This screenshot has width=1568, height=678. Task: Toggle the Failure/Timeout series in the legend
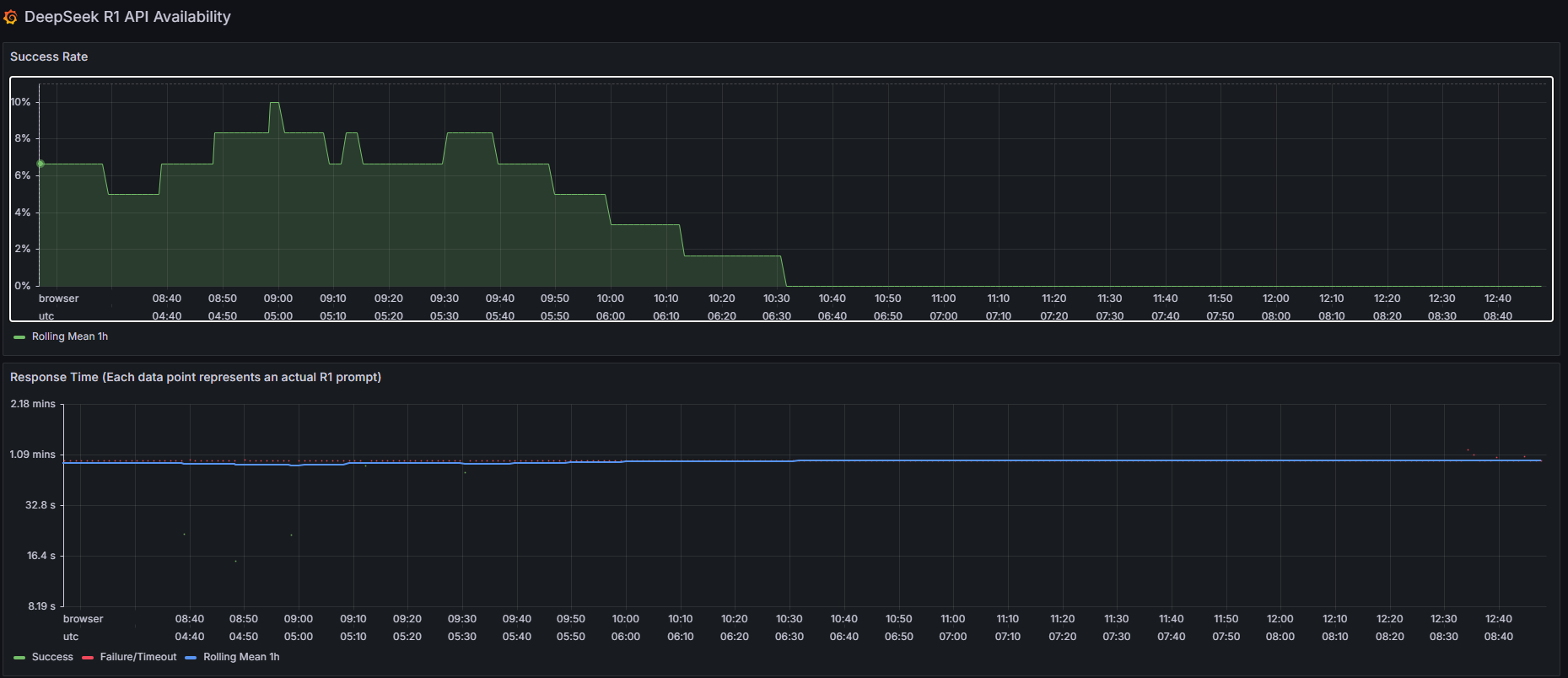[138, 657]
